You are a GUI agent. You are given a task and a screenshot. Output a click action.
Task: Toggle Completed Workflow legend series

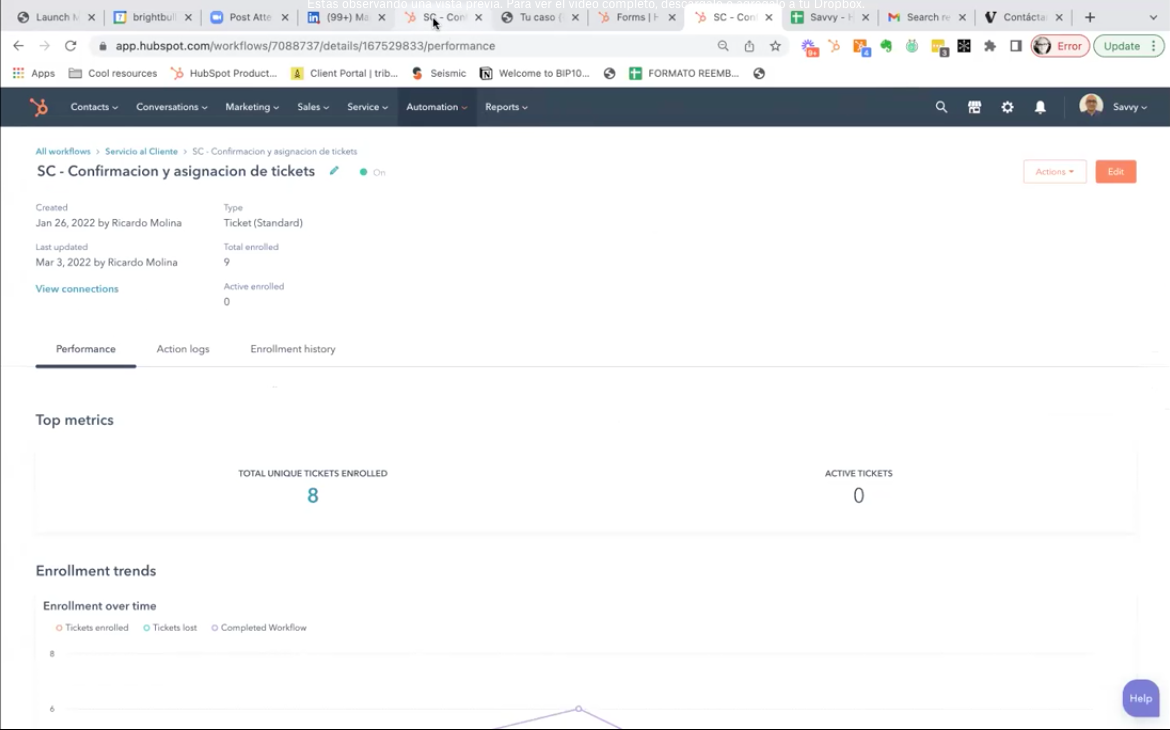[259, 628]
